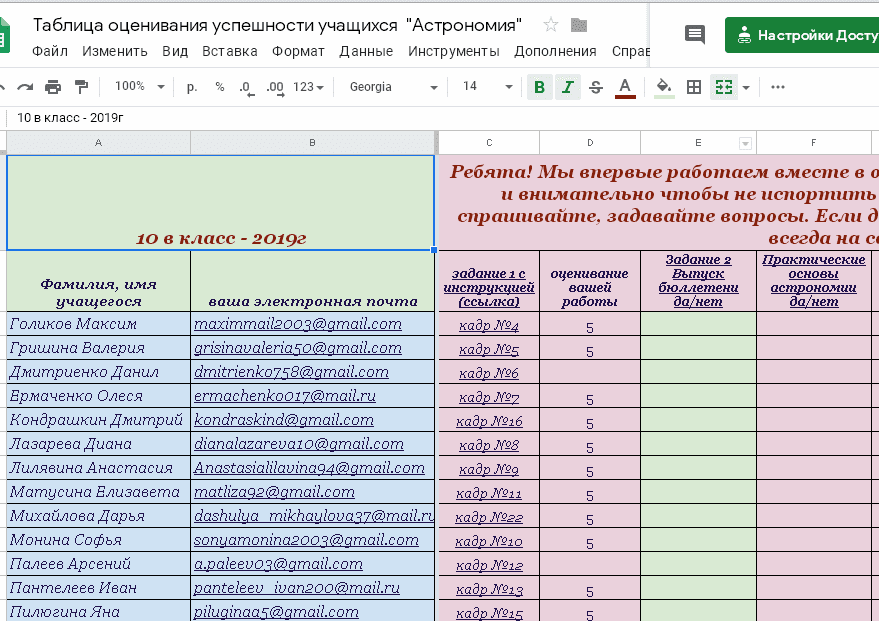The image size is (879, 621).
Task: Open the Вставка menu
Action: [229, 51]
